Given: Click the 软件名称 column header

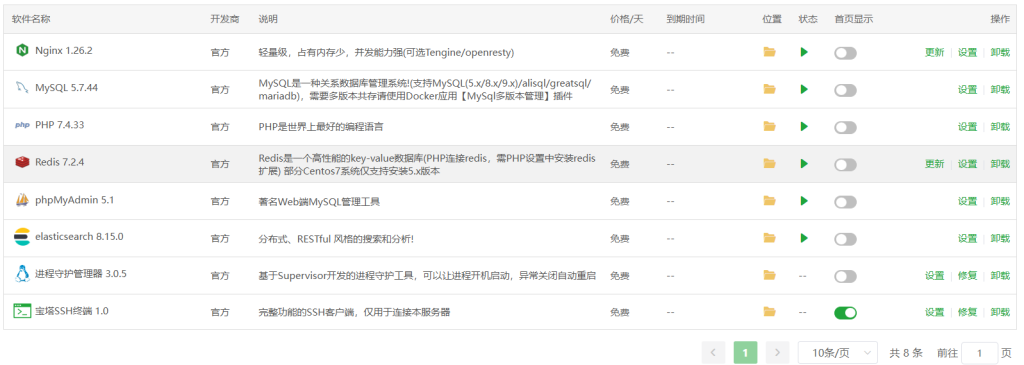Looking at the screenshot, I should coord(31,19).
